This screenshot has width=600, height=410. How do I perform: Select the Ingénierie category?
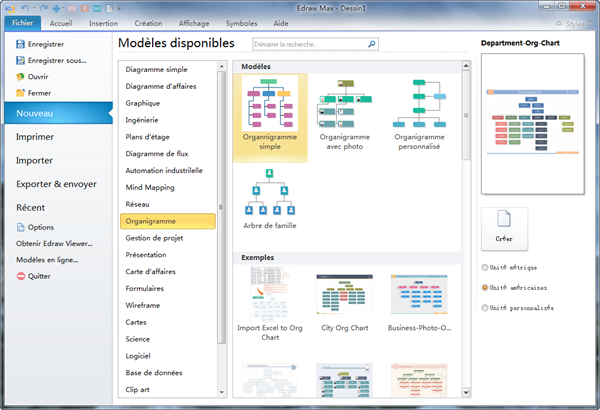[x=168, y=120]
